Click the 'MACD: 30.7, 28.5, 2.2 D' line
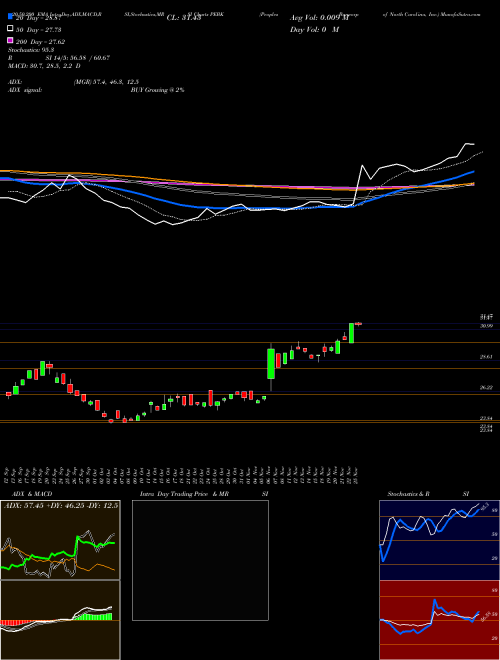500x660 pixels. click(x=44, y=66)
